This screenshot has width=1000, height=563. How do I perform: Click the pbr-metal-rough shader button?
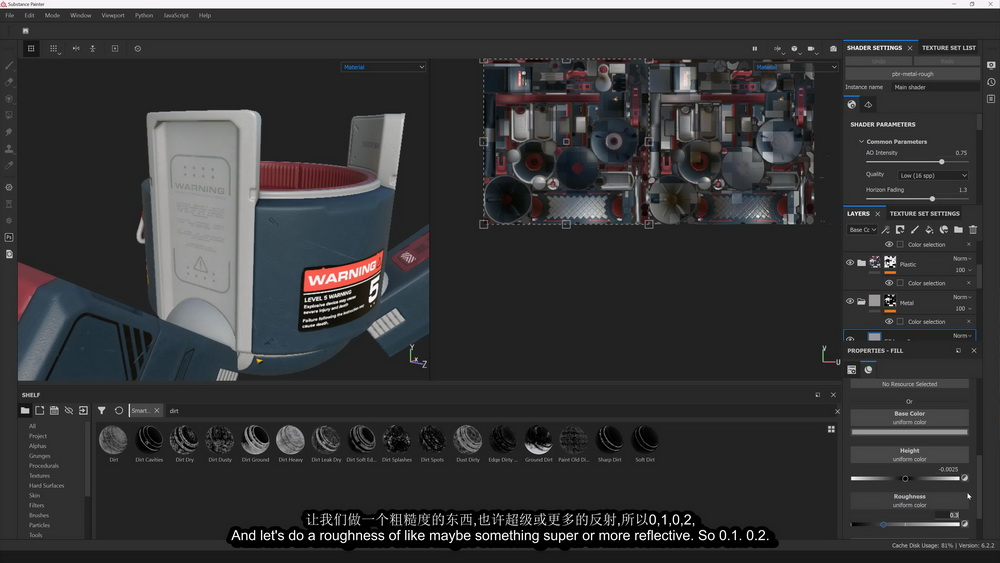coord(912,74)
